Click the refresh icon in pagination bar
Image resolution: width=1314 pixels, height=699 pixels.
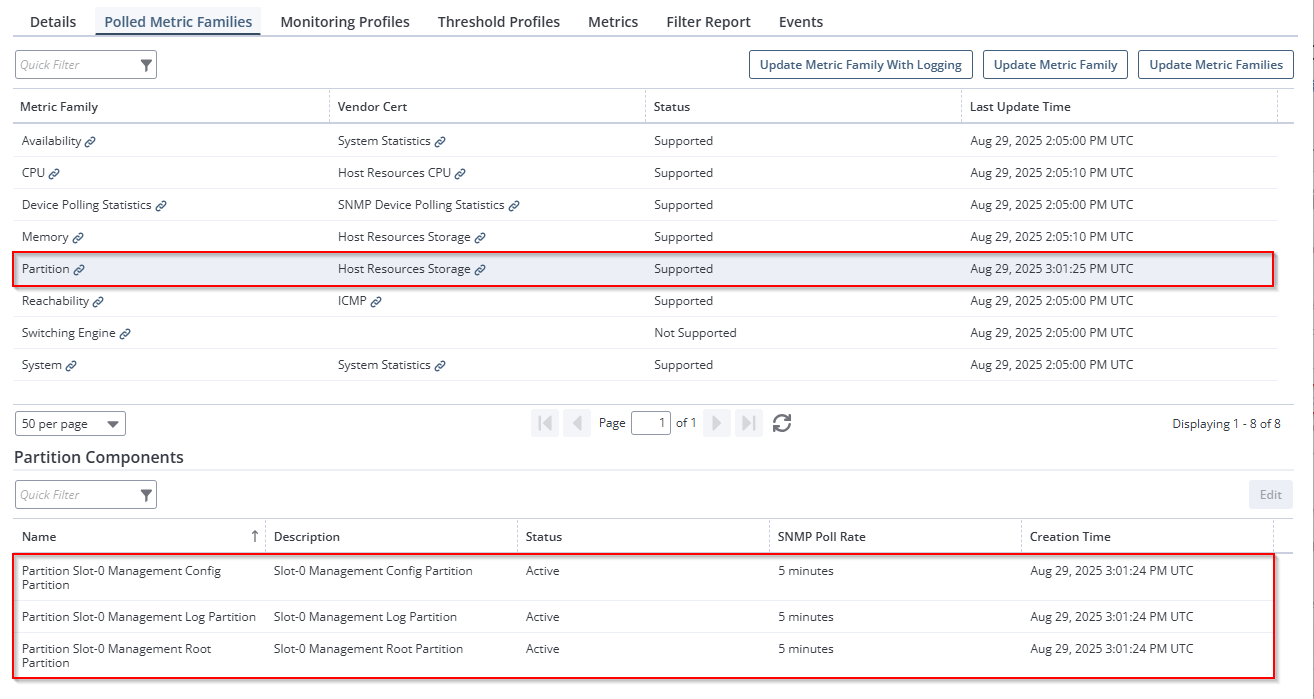[x=782, y=423]
